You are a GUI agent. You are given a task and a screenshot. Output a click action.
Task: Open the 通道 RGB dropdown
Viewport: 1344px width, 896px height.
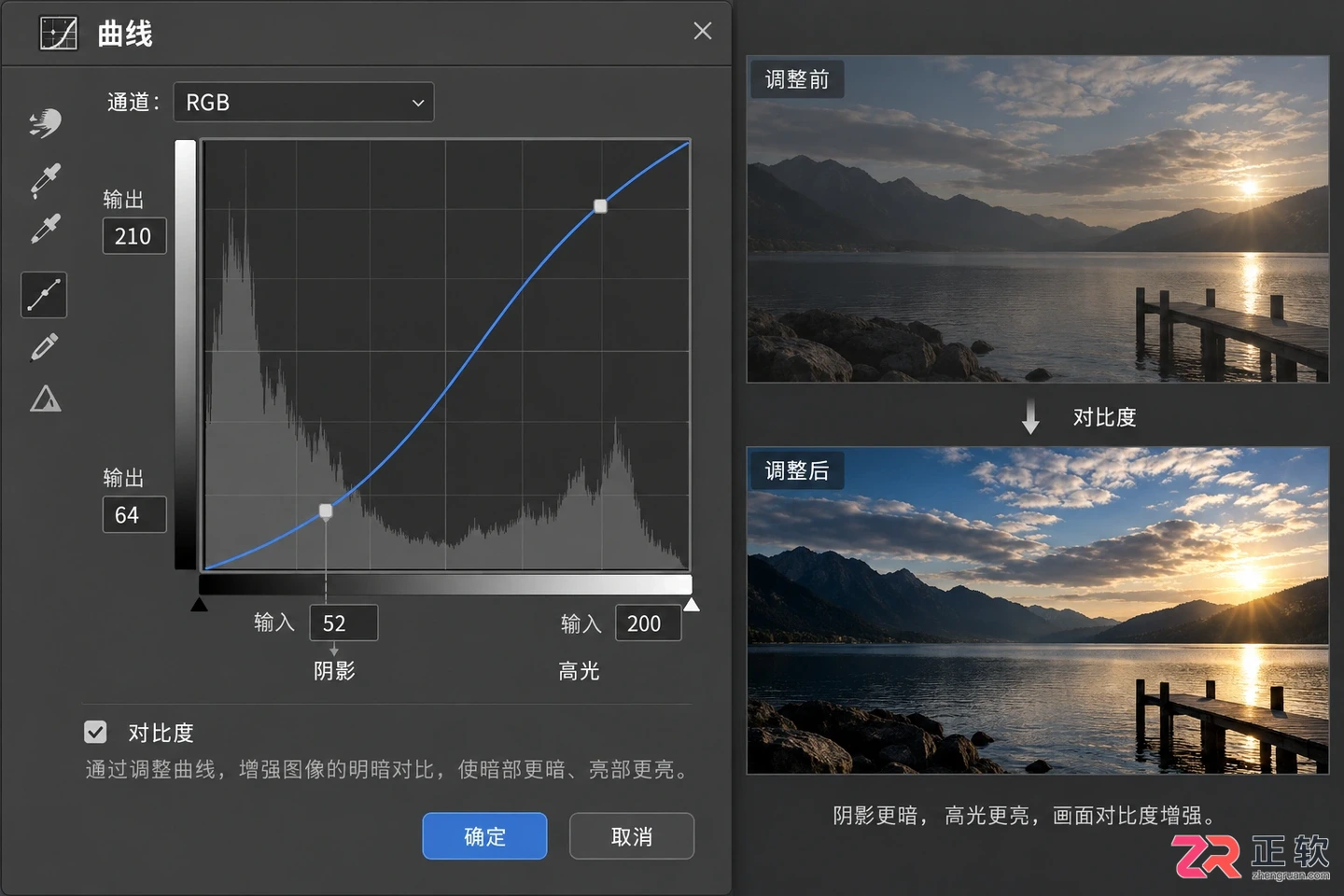[x=303, y=103]
